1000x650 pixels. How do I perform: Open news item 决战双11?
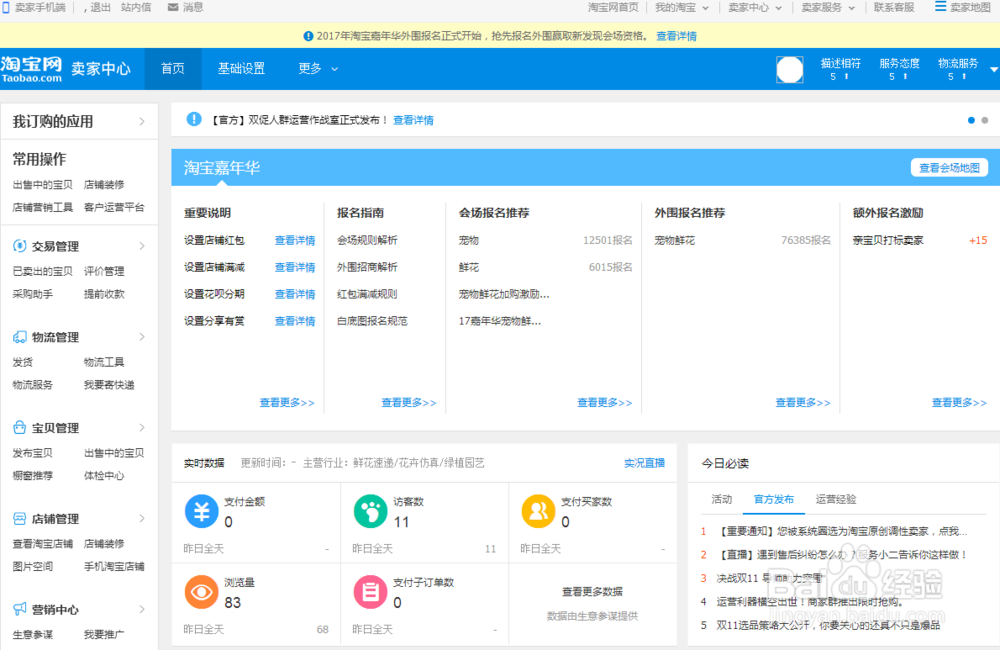(770, 579)
